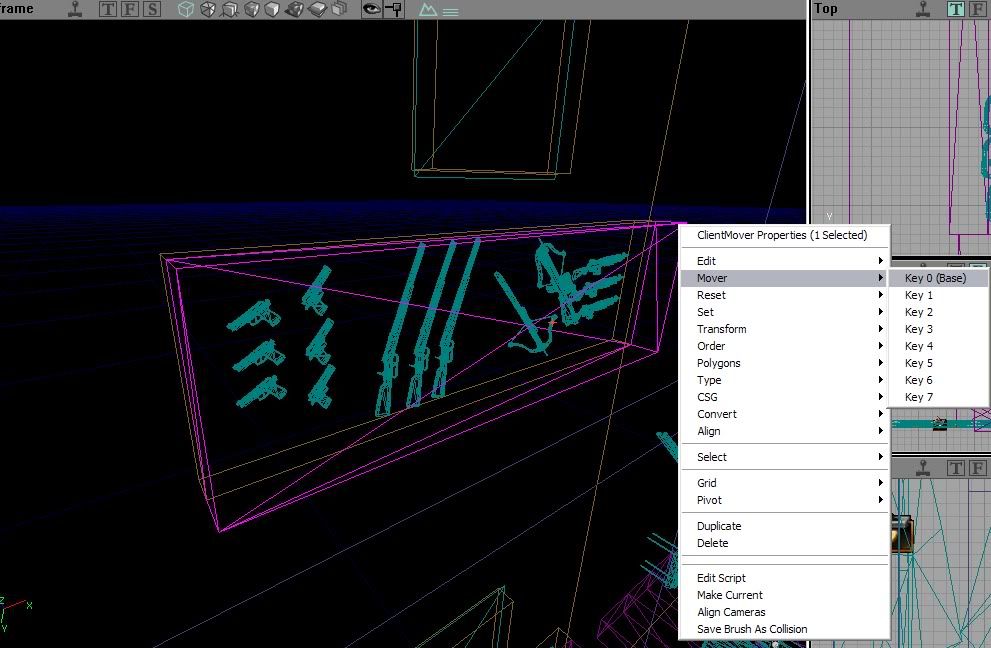Click the realtime preview joystick icon in main viewport
Image resolution: width=991 pixels, height=648 pixels.
point(76,9)
